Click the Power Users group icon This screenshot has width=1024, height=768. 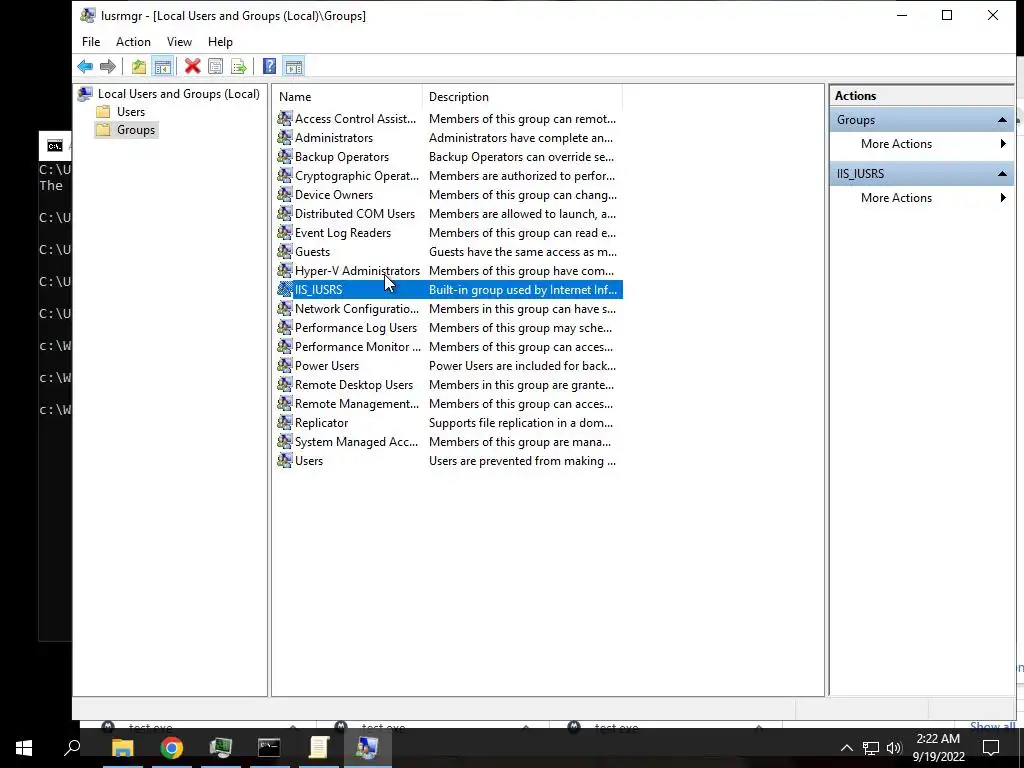pyautogui.click(x=285, y=365)
